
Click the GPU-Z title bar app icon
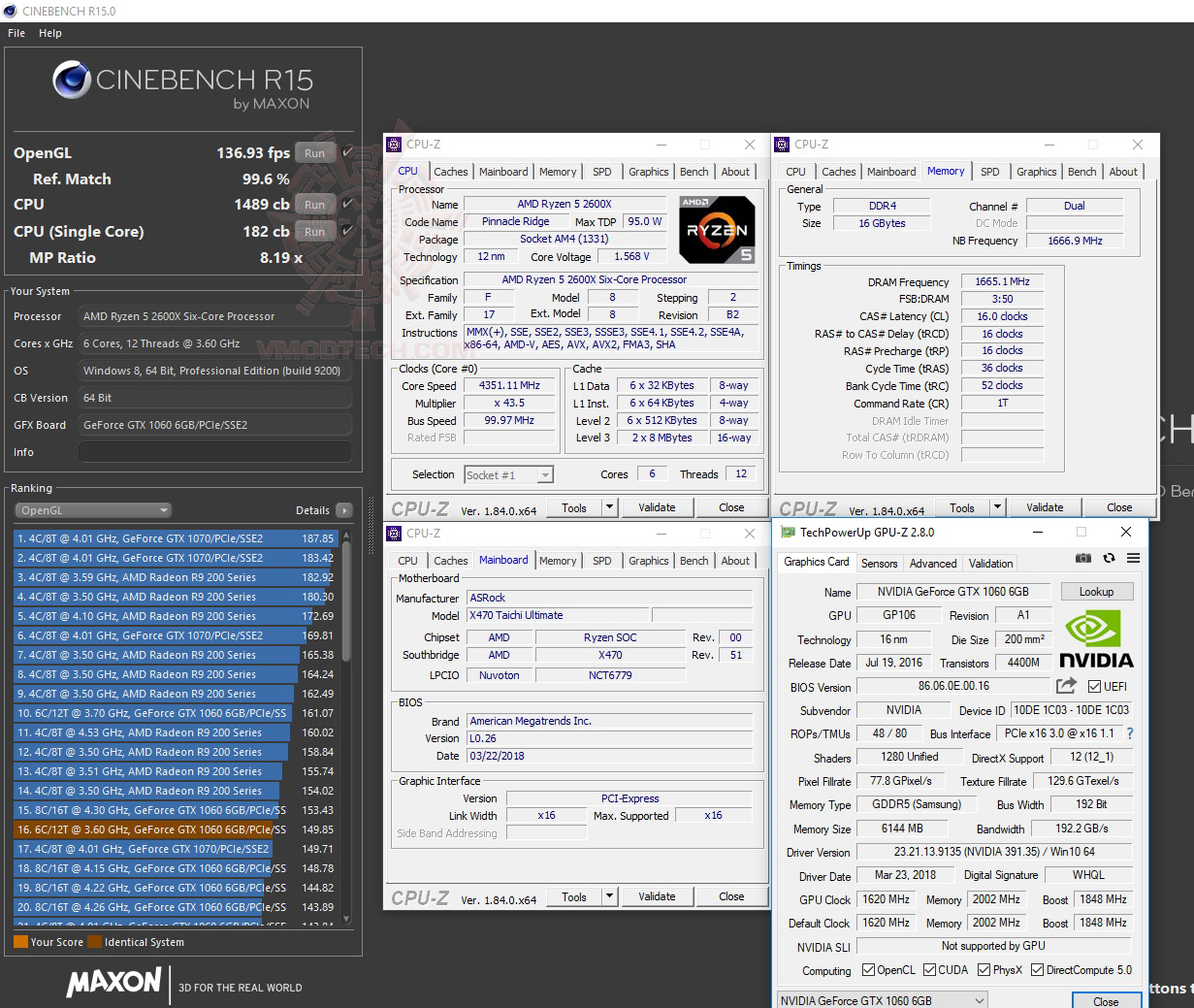[789, 533]
